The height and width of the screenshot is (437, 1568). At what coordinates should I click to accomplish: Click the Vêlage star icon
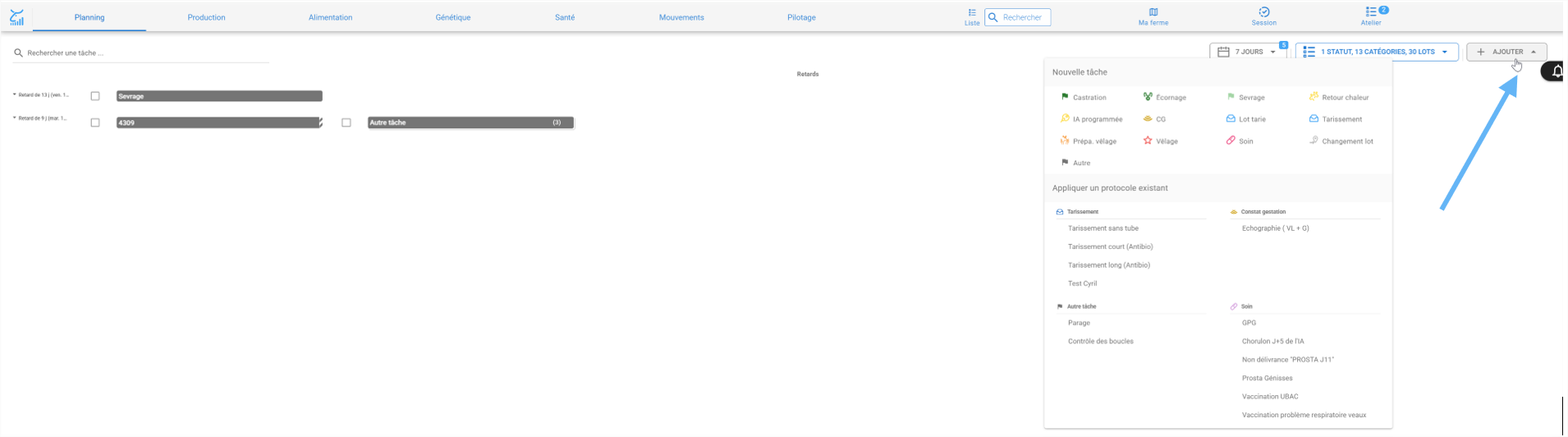coord(1148,140)
